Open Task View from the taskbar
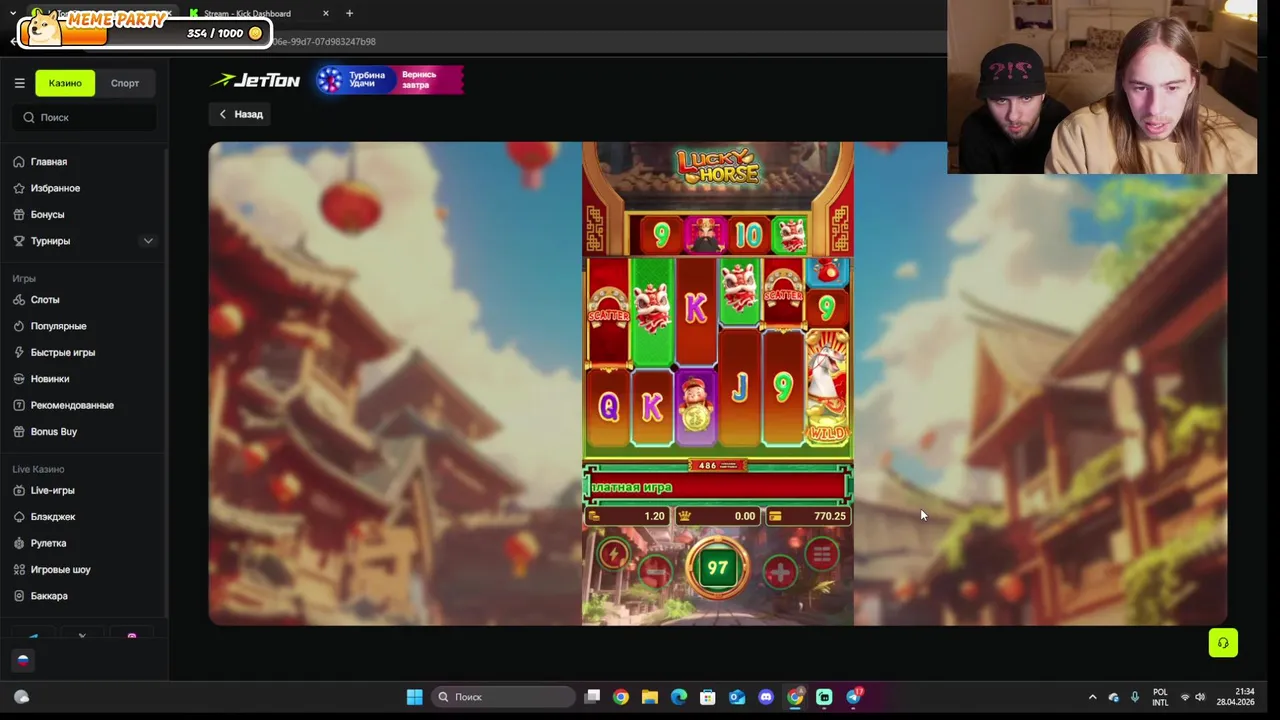This screenshot has height=720, width=1280. click(592, 697)
